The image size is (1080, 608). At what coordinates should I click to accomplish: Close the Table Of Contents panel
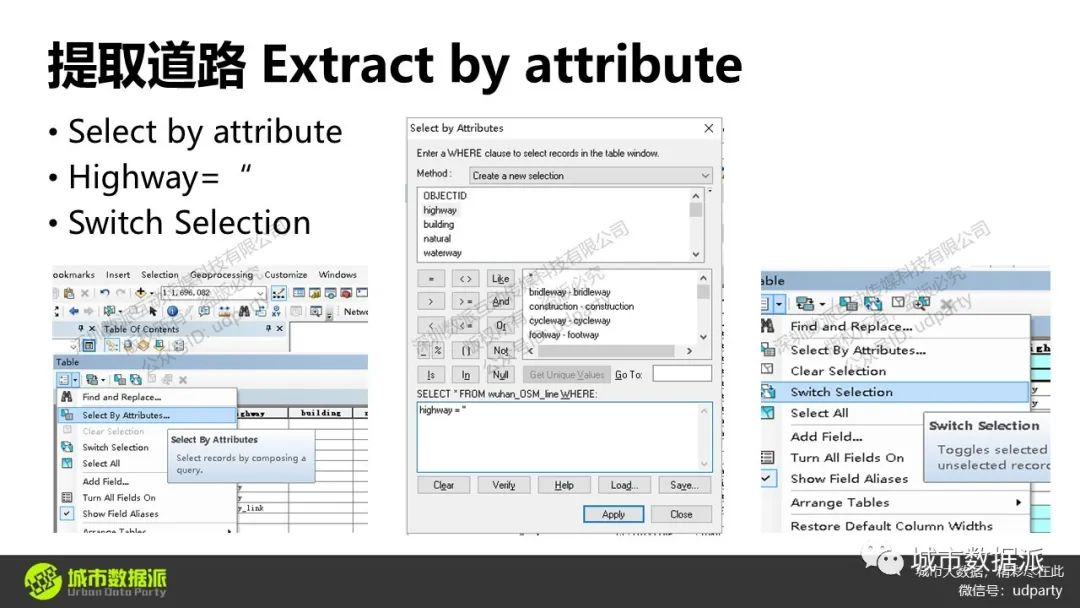pyautogui.click(x=280, y=329)
